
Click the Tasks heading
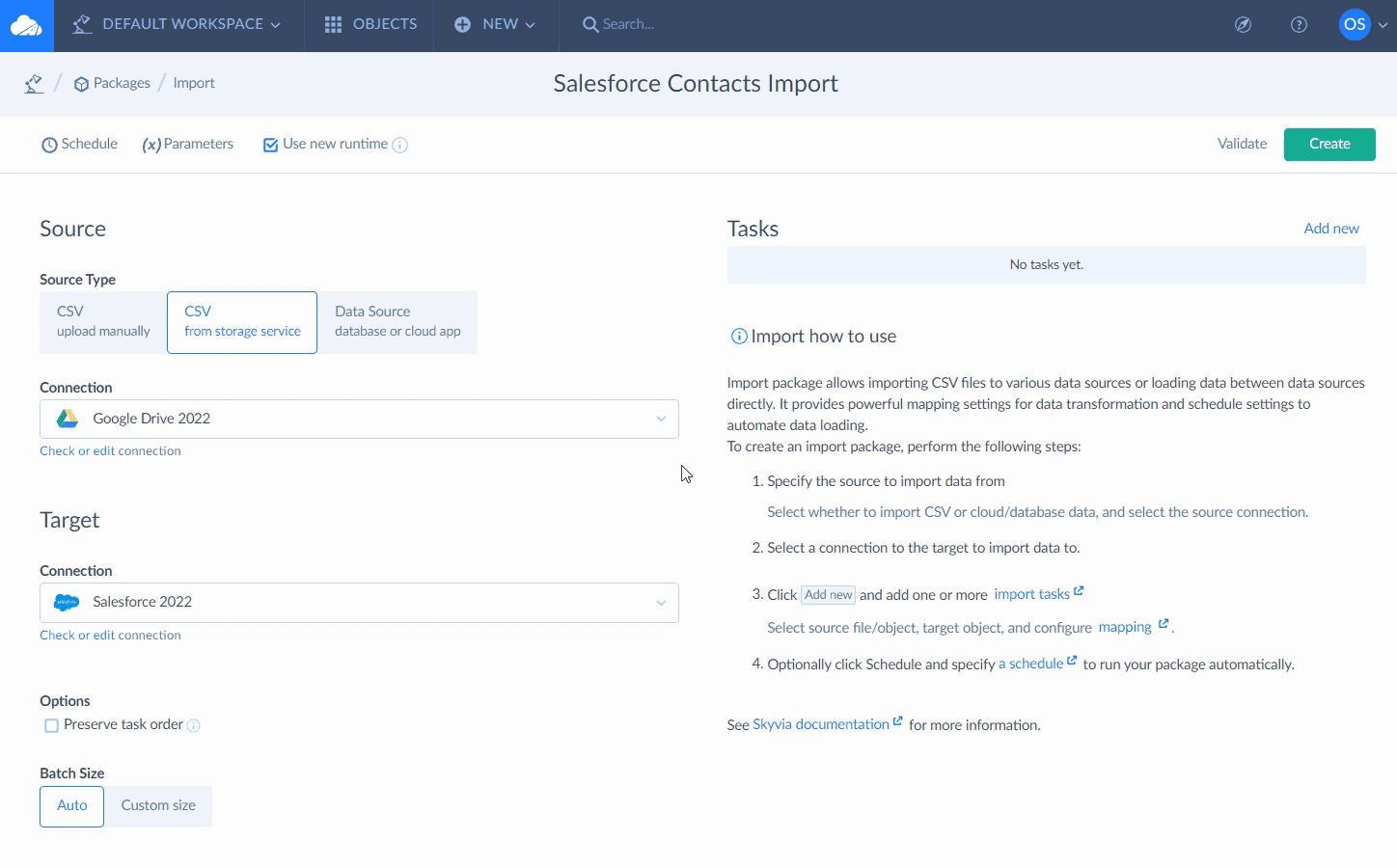[753, 229]
